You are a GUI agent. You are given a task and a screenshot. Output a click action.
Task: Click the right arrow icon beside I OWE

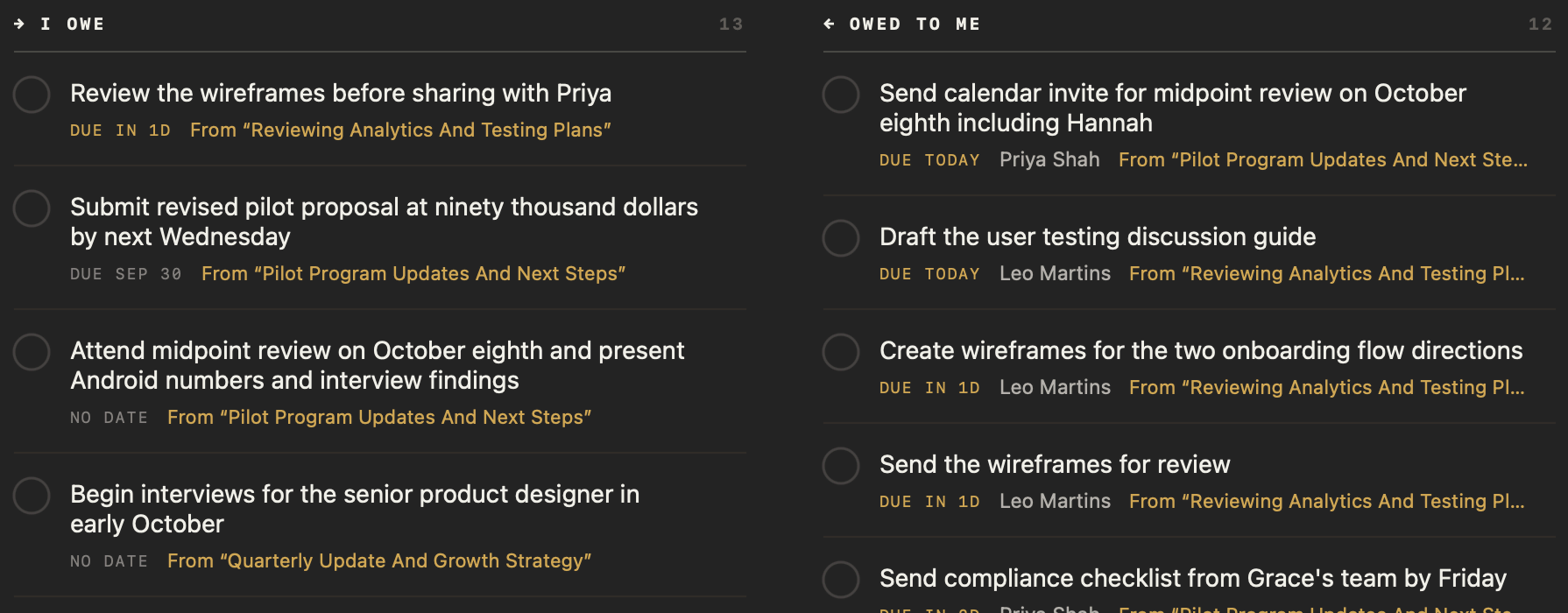[x=19, y=24]
